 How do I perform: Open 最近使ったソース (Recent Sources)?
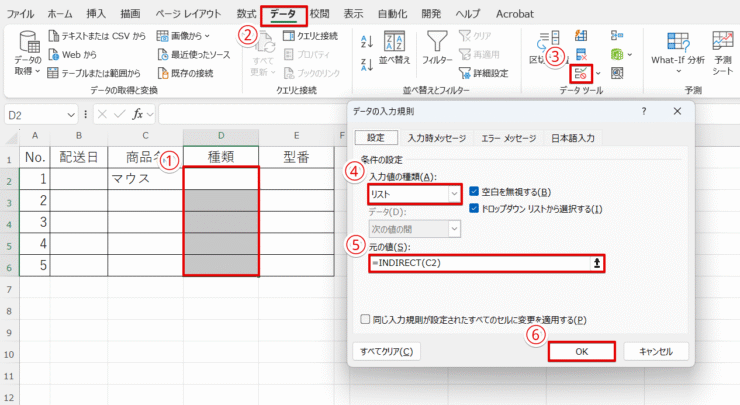tap(194, 55)
